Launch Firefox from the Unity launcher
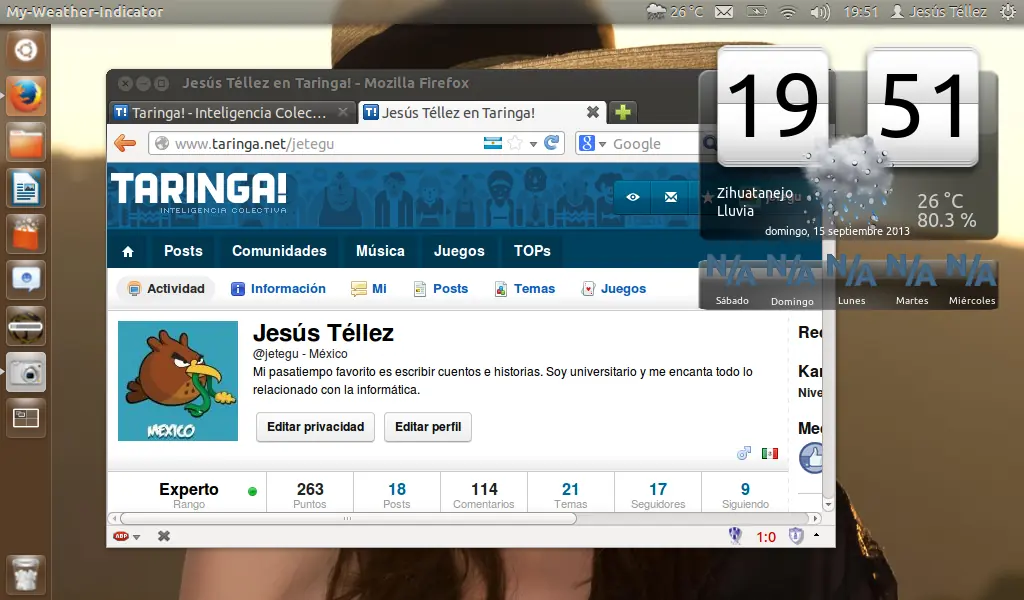This screenshot has width=1024, height=600. pyautogui.click(x=25, y=96)
